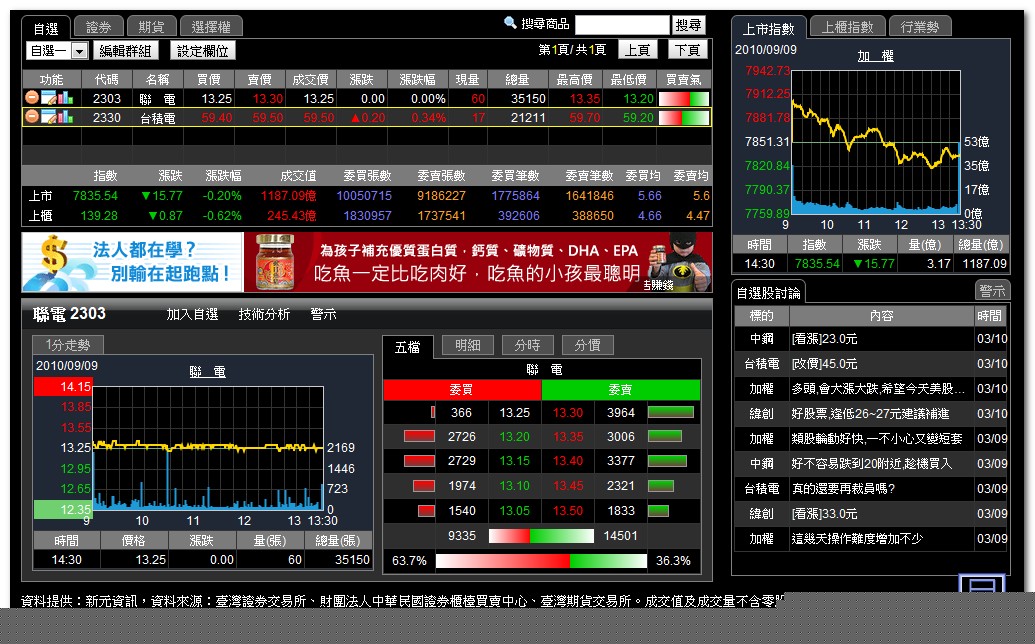Click the 設定欄位 button
Screen dimensions: 1035x644
[203, 51]
